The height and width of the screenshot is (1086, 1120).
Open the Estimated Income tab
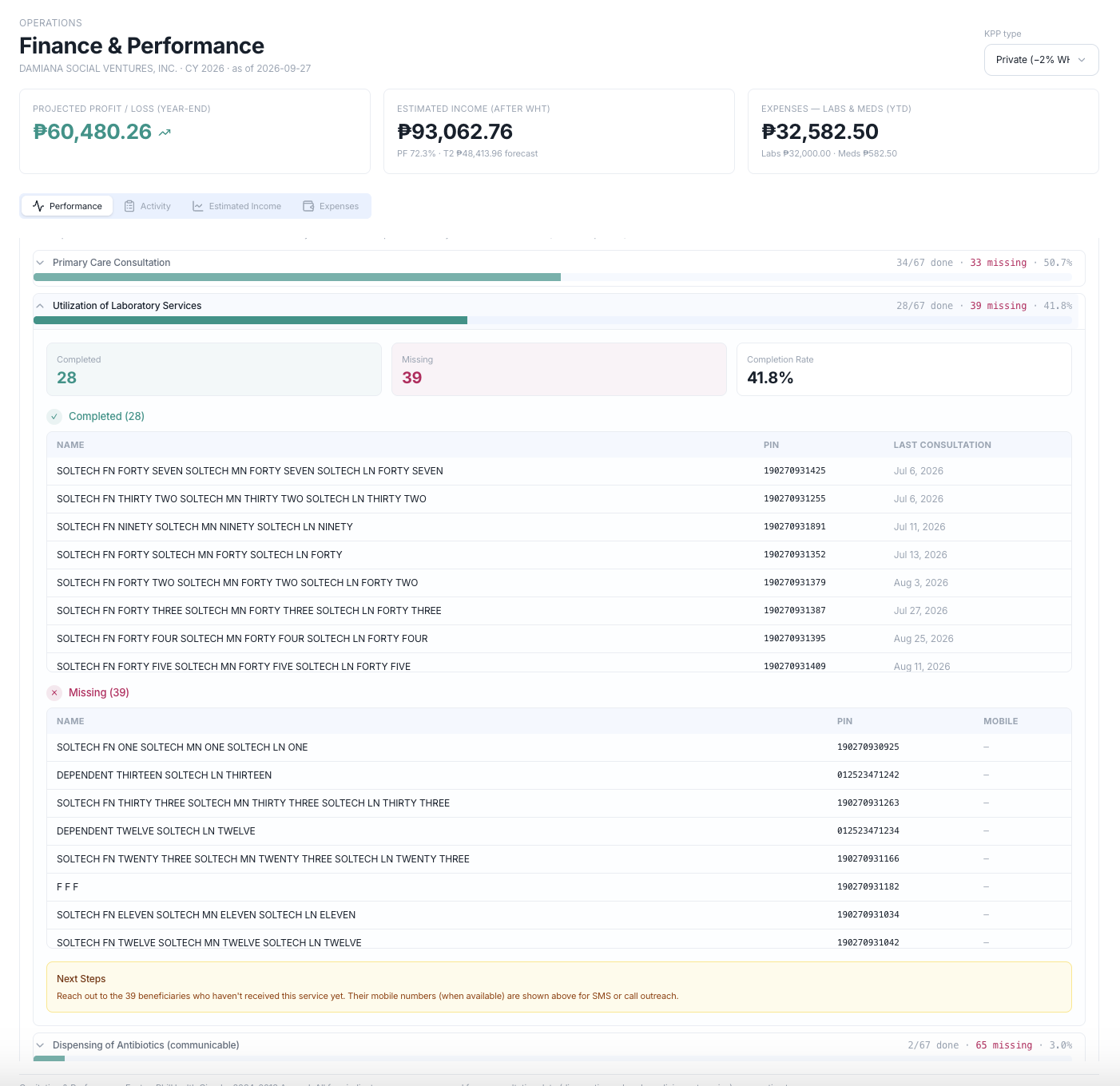(x=237, y=206)
